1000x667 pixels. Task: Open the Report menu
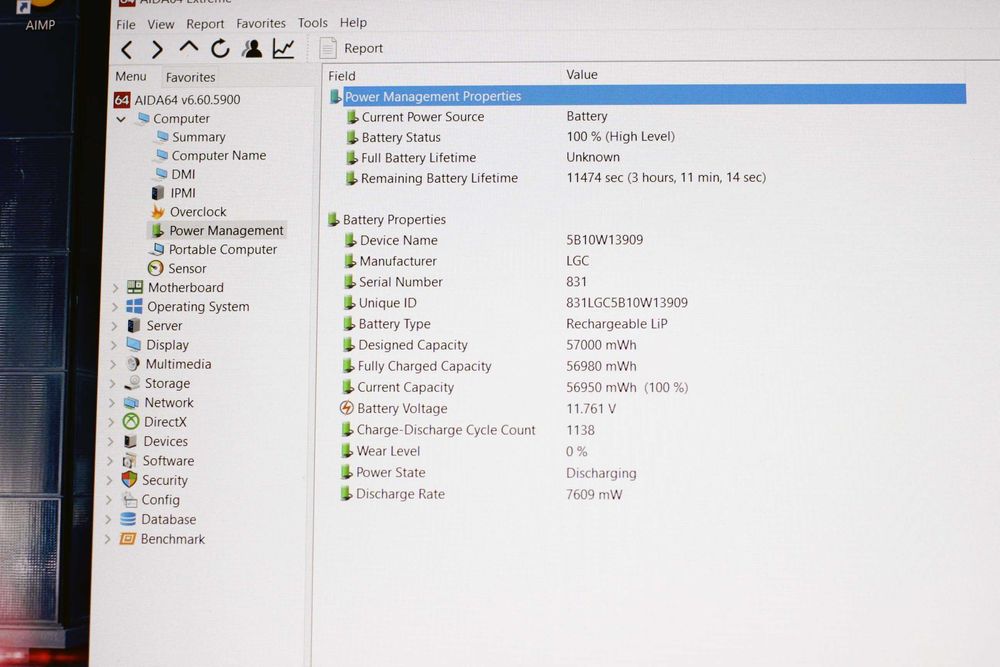(205, 24)
